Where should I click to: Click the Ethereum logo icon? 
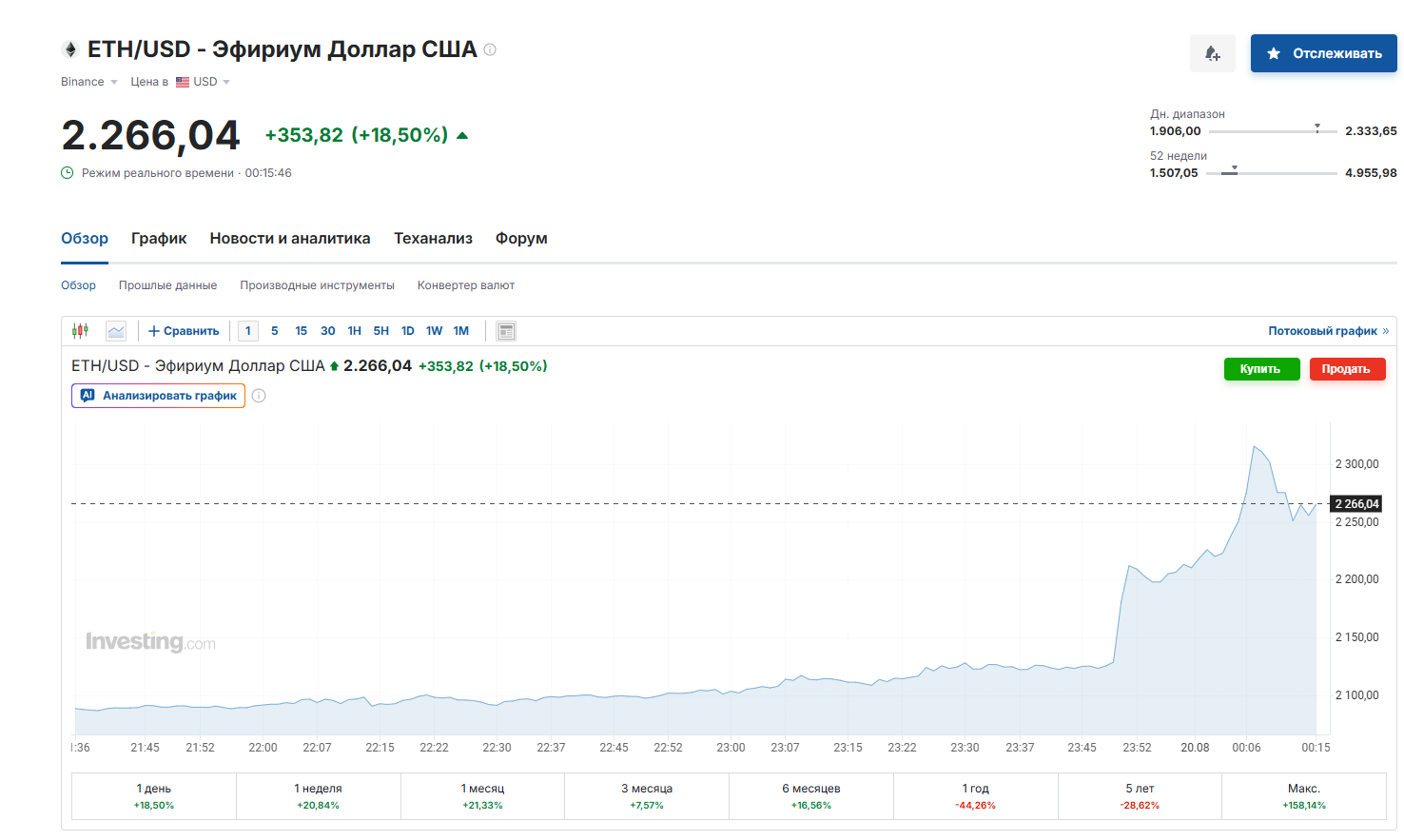[x=69, y=49]
